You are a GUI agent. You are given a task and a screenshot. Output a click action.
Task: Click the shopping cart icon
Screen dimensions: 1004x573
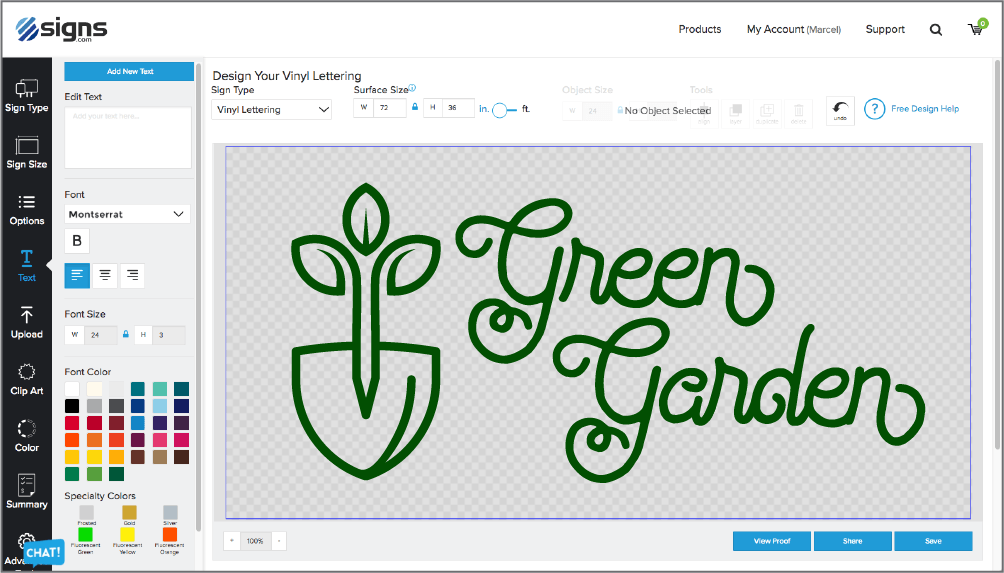point(975,29)
